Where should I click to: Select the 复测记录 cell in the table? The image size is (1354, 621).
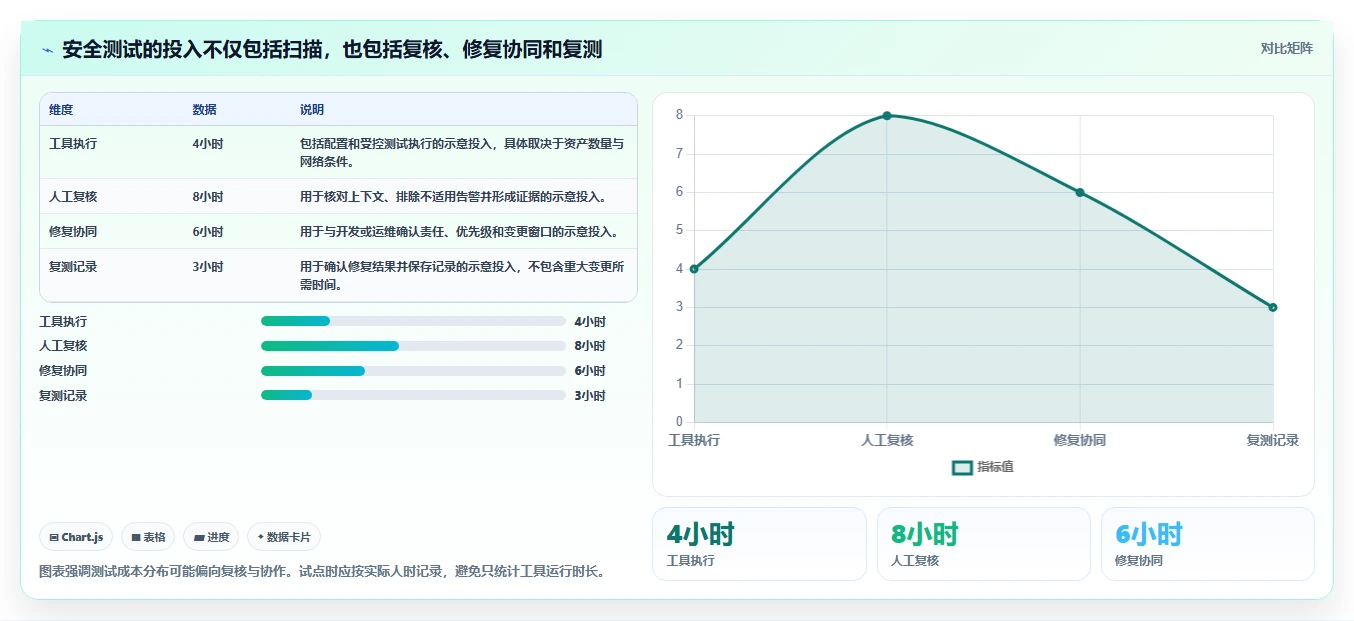pyautogui.click(x=73, y=267)
